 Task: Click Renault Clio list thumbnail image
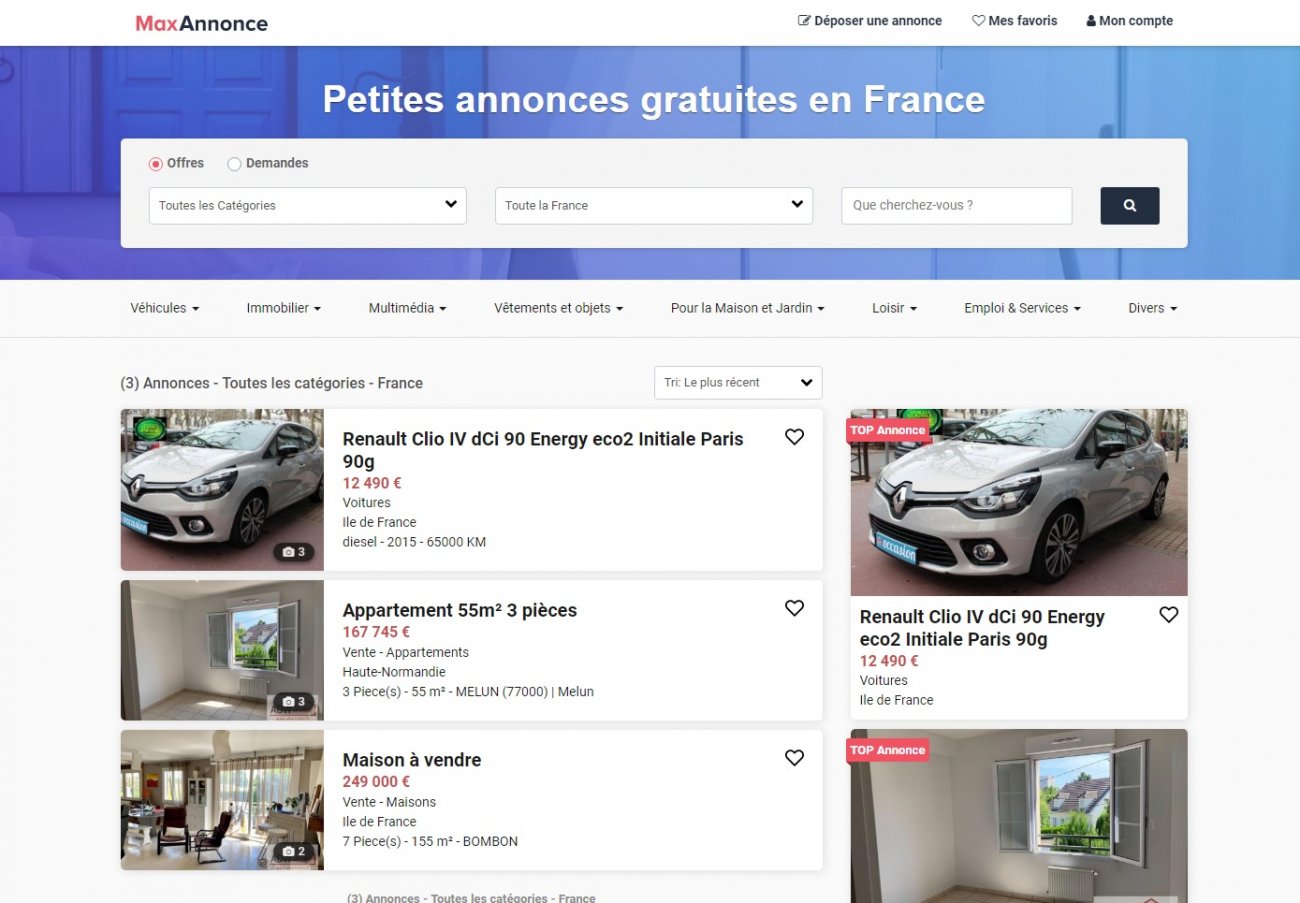222,490
